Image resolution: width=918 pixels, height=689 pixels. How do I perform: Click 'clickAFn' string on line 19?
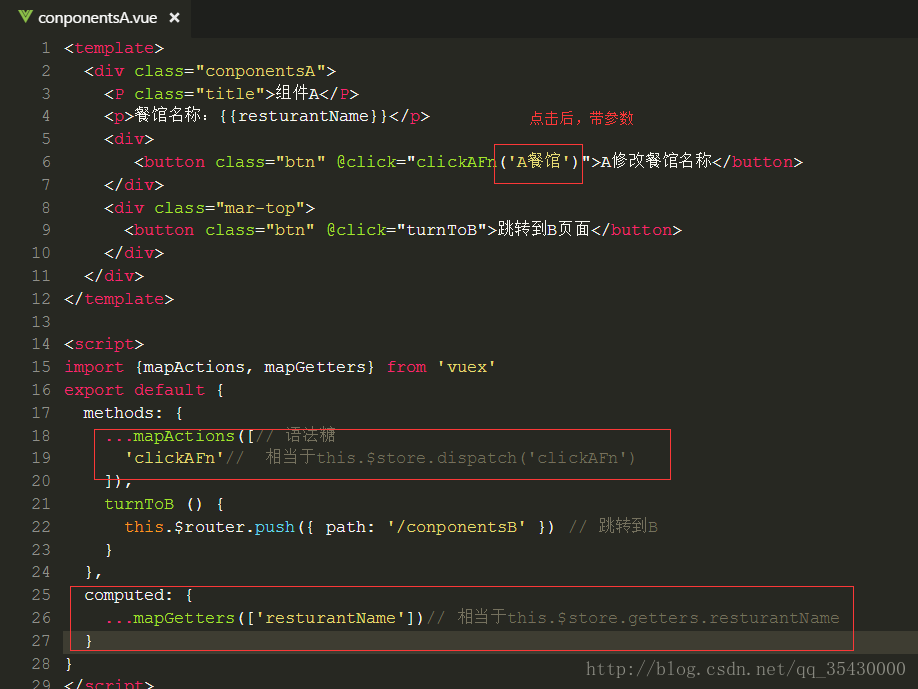point(174,458)
